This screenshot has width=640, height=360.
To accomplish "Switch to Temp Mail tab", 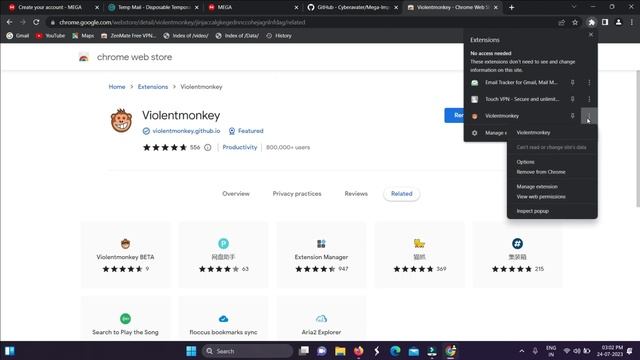I will 153,7.
